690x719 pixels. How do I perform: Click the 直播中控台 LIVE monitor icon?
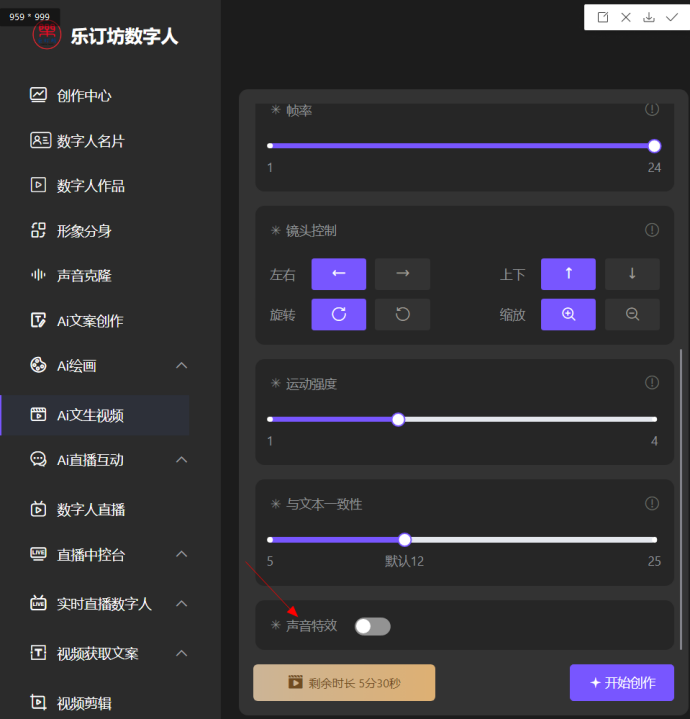point(38,554)
